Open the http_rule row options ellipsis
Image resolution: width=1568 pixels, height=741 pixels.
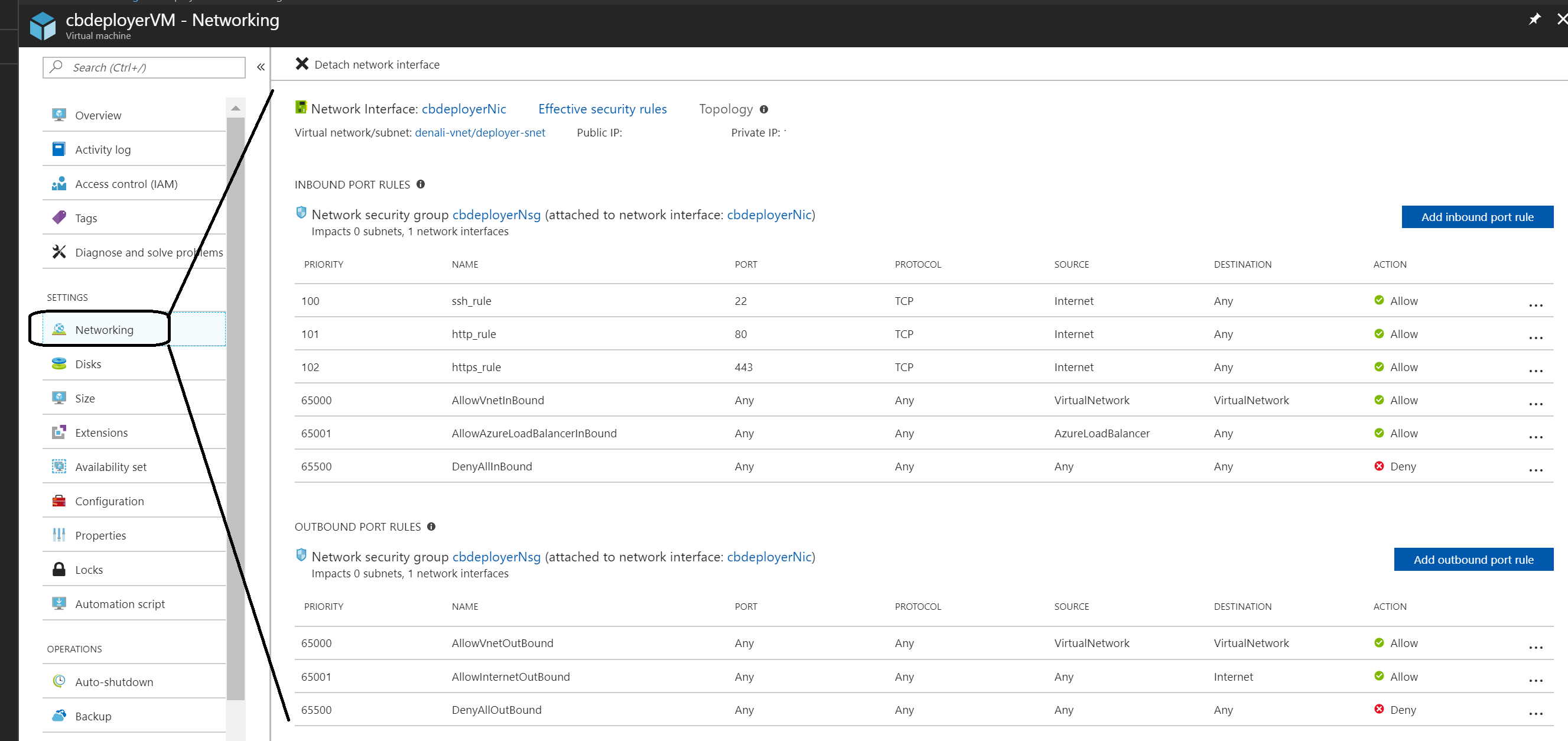tap(1535, 337)
